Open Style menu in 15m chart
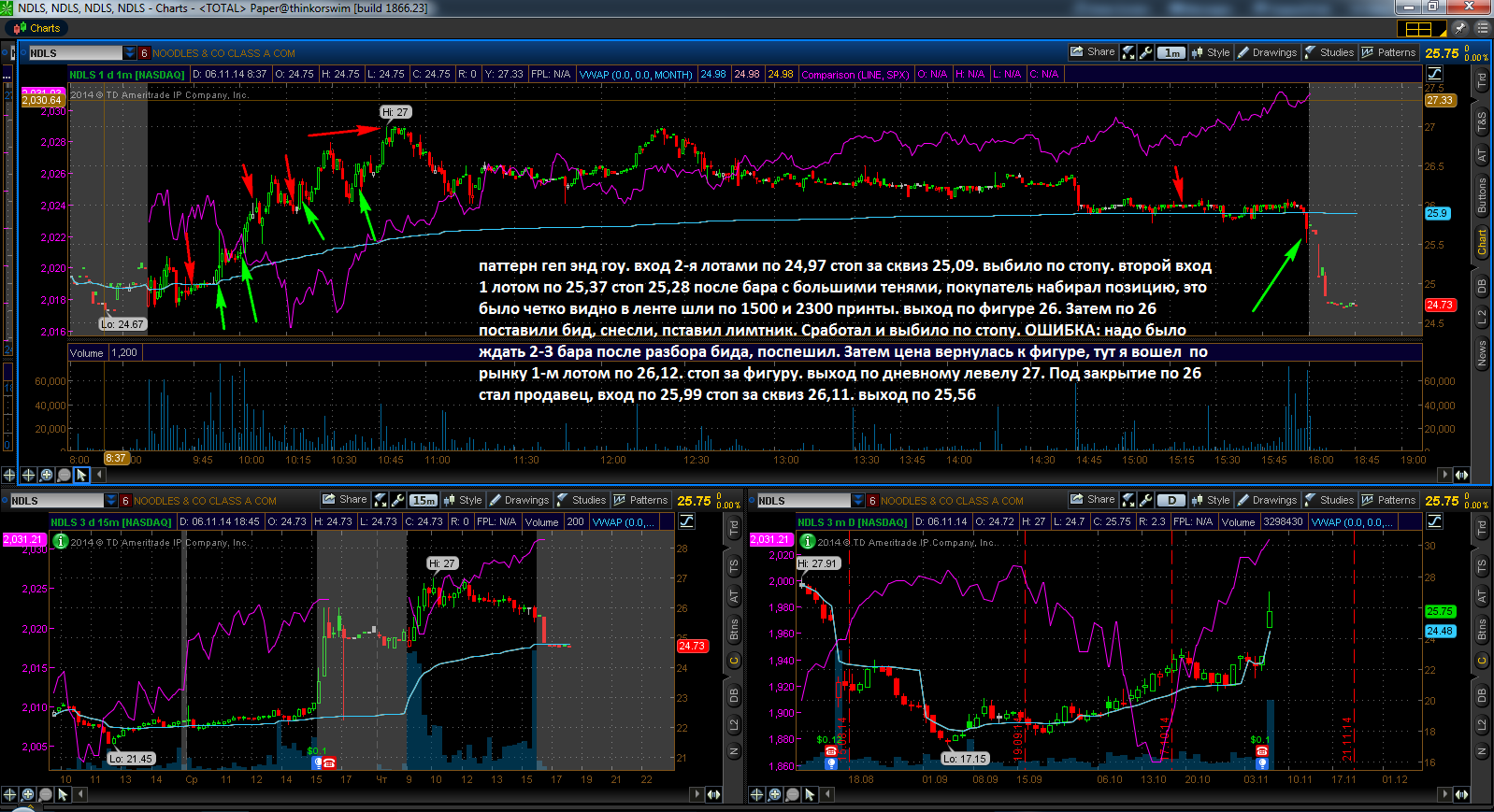Screen dimensions: 1494x812 pyautogui.click(x=463, y=500)
